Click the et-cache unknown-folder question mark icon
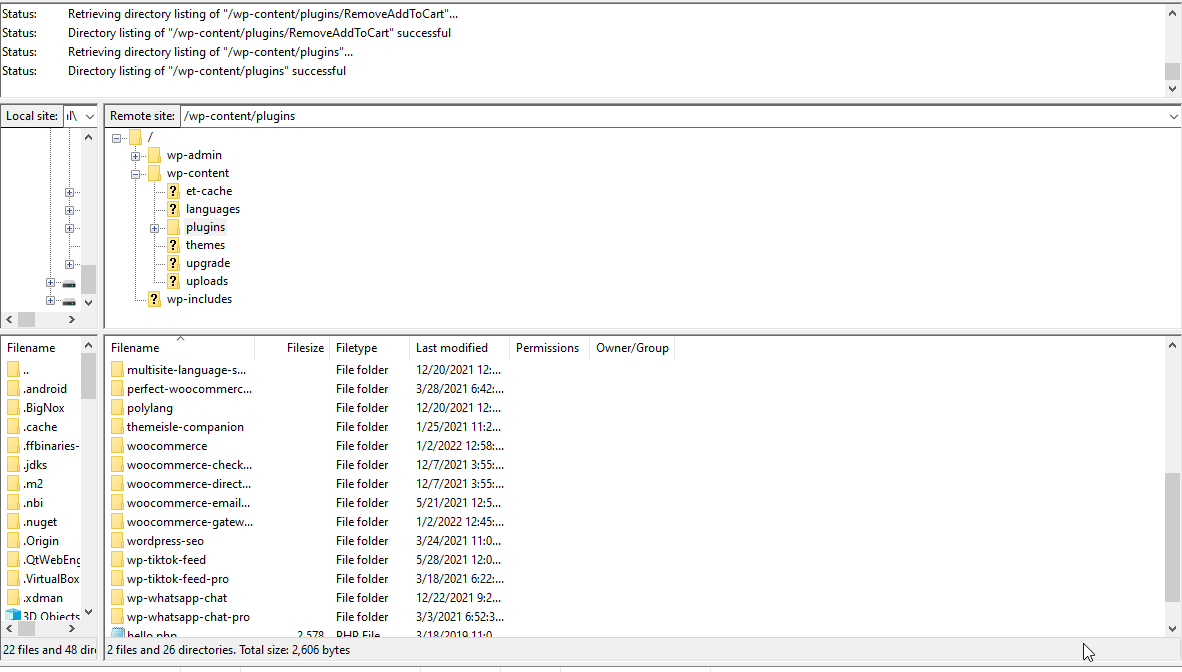The image size is (1182, 672). 173,191
